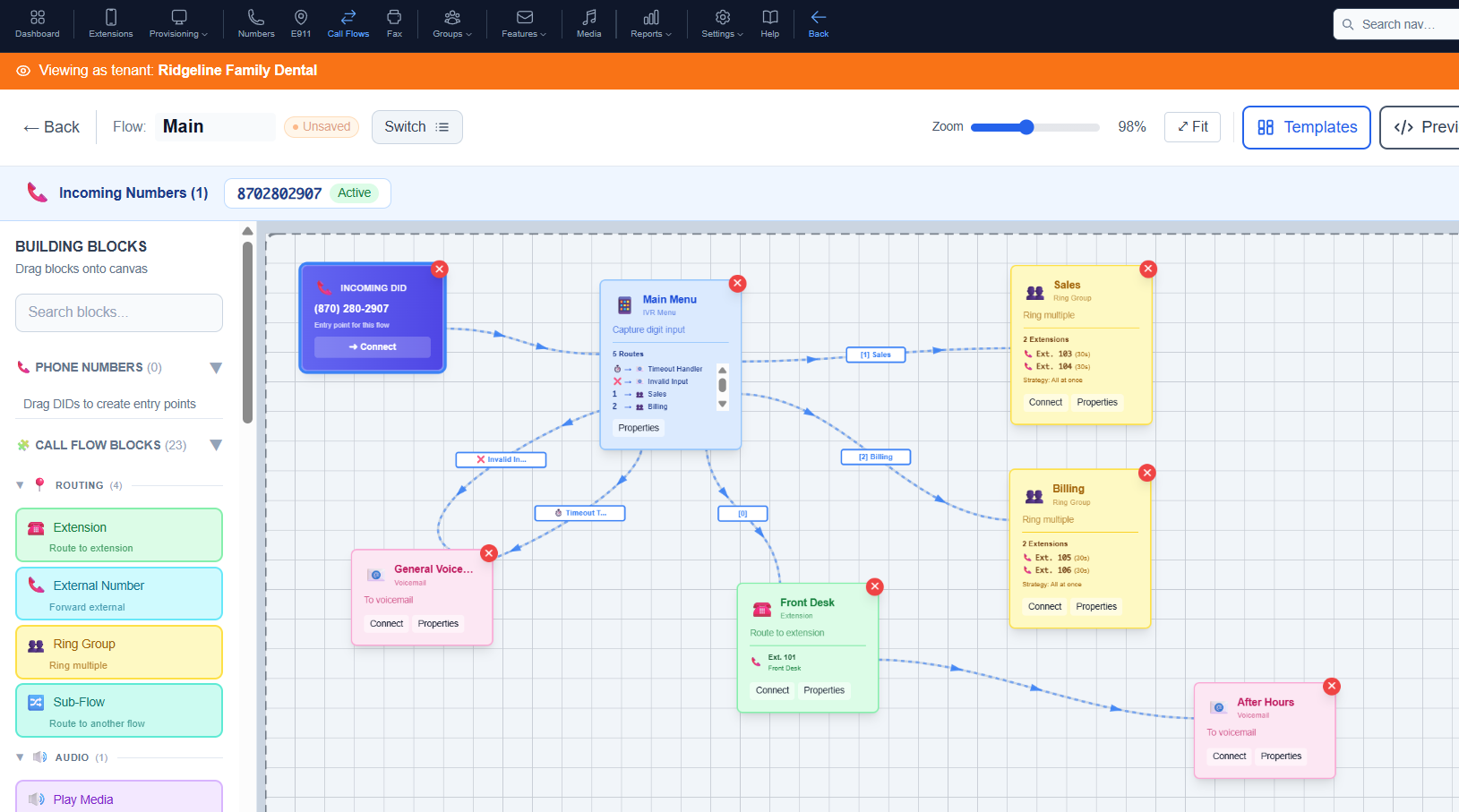Open Properties on the Front Desk node
The image size is (1459, 812).
824,690
